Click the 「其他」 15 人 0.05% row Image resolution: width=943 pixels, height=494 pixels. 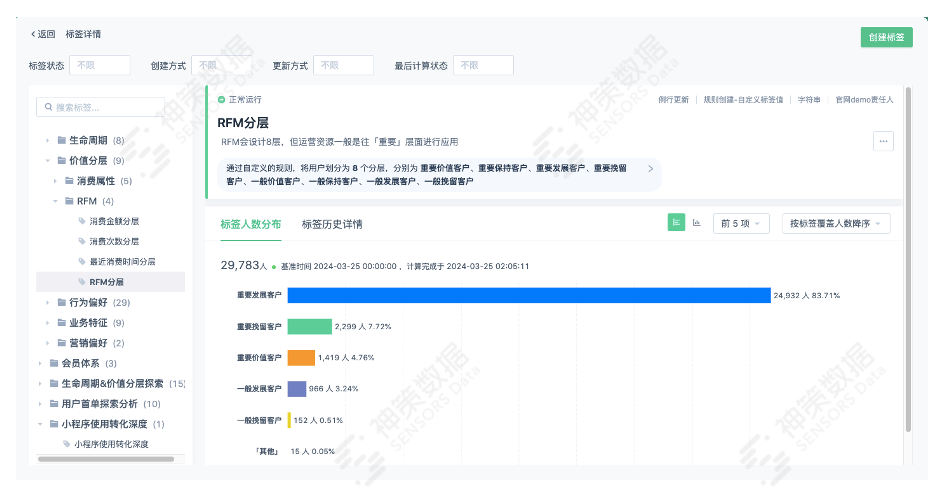[295, 451]
